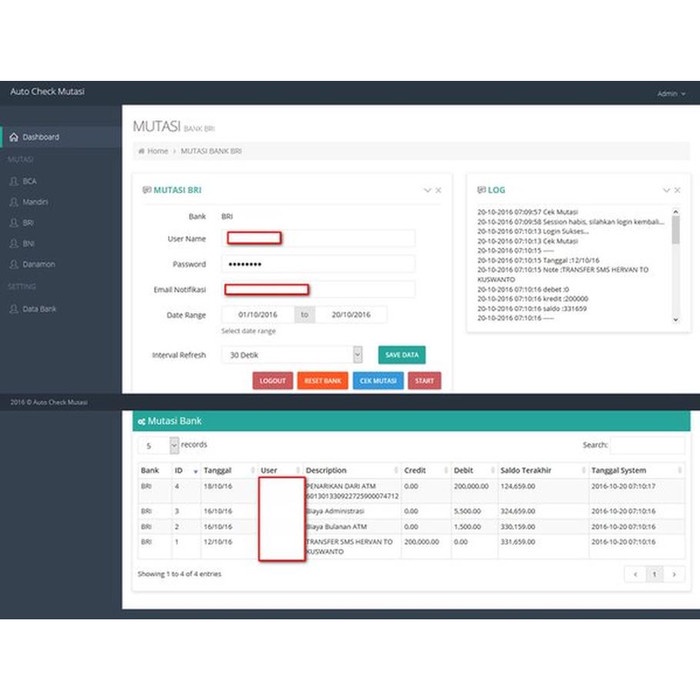Click the LOG scrollbar thumb
Viewport: 700px width, 700px height.
tap(676, 230)
